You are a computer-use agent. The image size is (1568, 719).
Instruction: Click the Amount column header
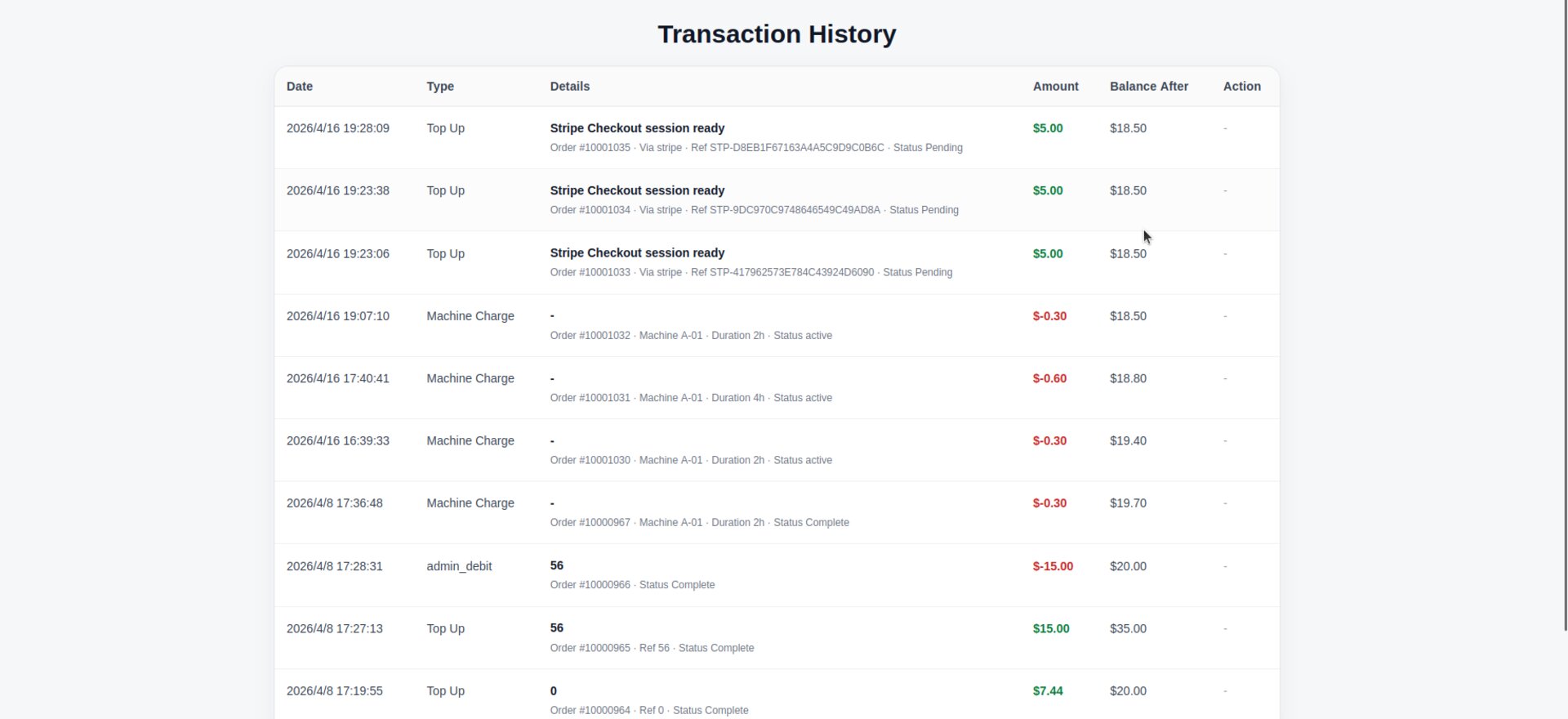click(x=1055, y=87)
